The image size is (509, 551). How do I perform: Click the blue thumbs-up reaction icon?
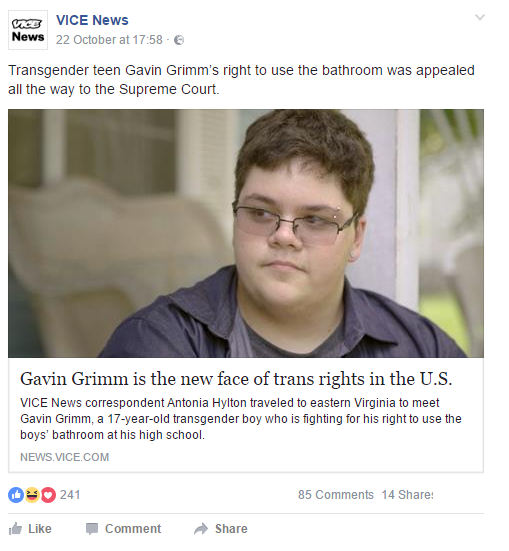[16, 495]
